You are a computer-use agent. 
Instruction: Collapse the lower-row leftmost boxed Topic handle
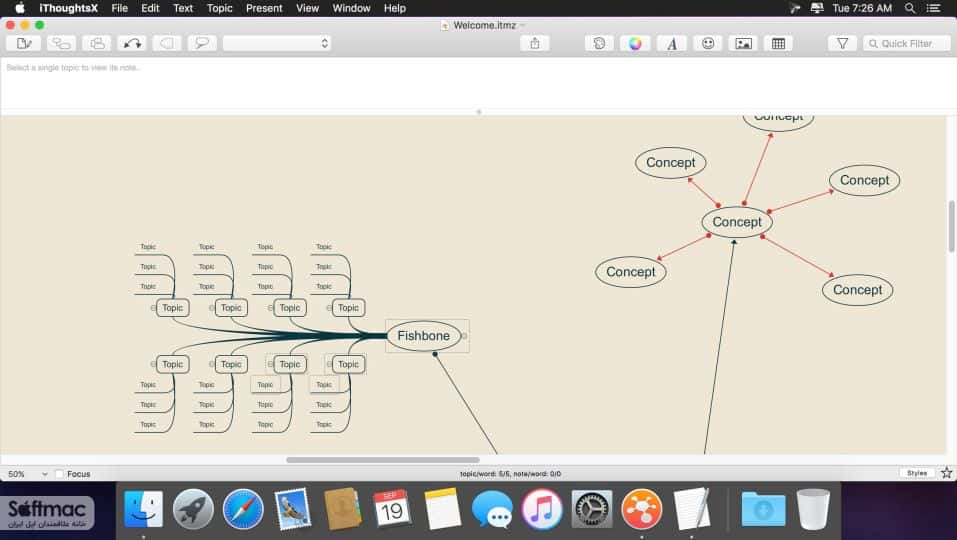click(x=153, y=364)
